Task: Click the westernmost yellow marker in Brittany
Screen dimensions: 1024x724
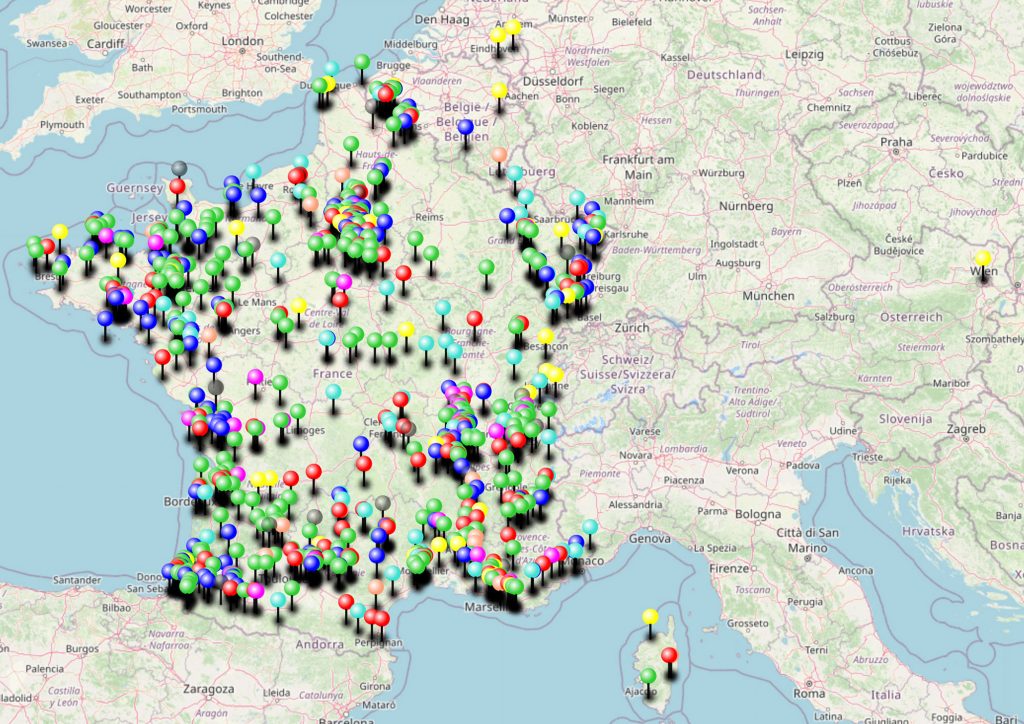Action: pyautogui.click(x=60, y=231)
